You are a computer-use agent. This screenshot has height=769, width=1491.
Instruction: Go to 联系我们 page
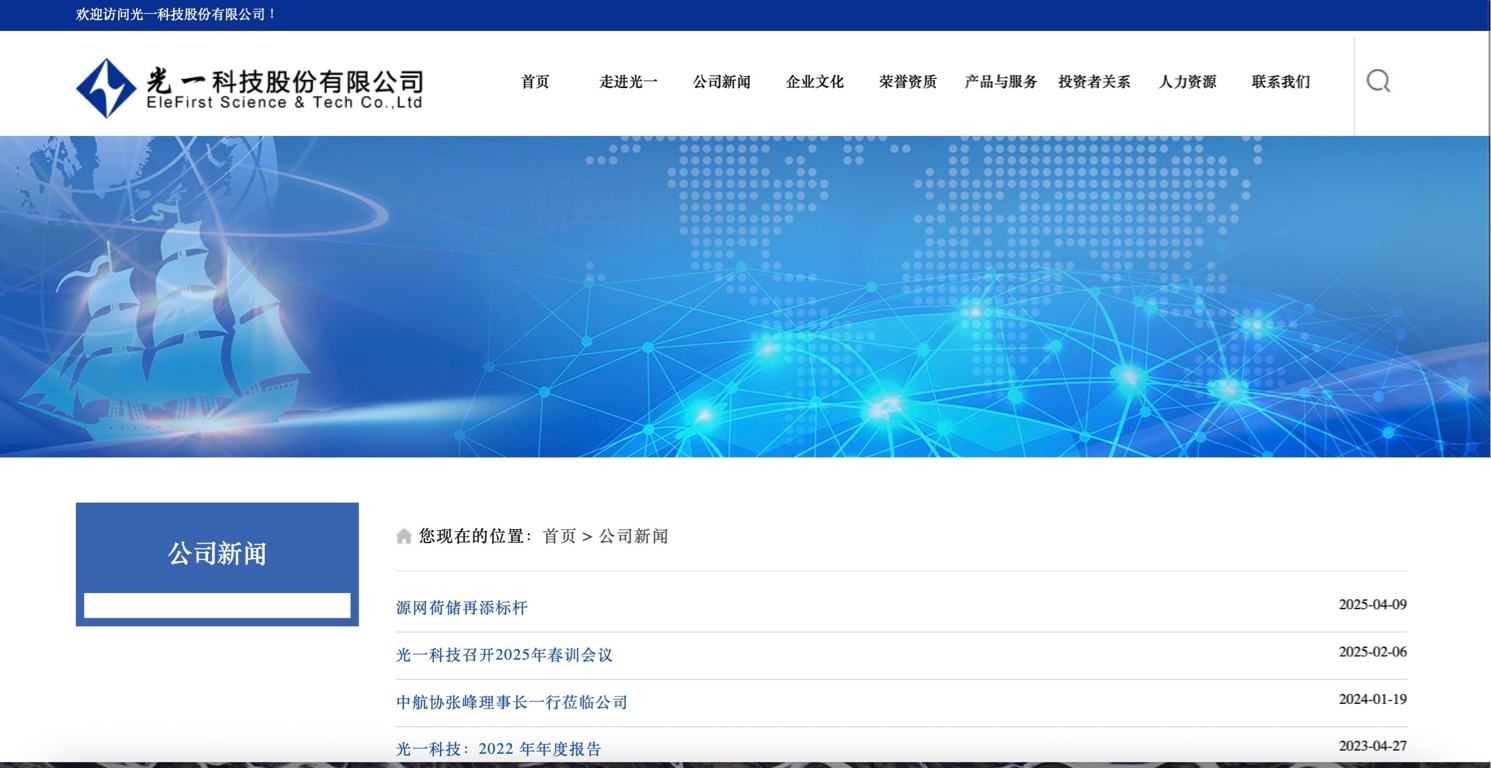[x=1280, y=82]
